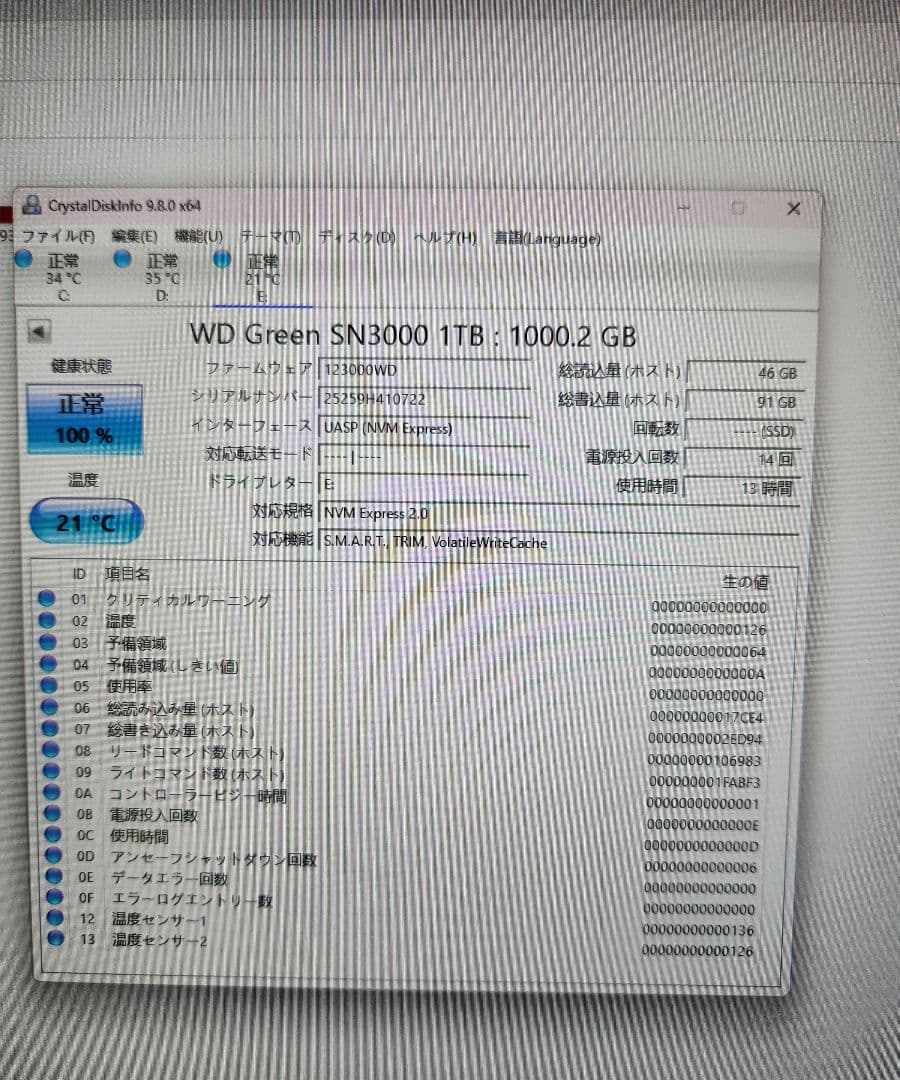Screen dimensions: 900x1080
Task: Select the アンセーフシャットダウン回数 row name
Action: pyautogui.click(x=213, y=858)
